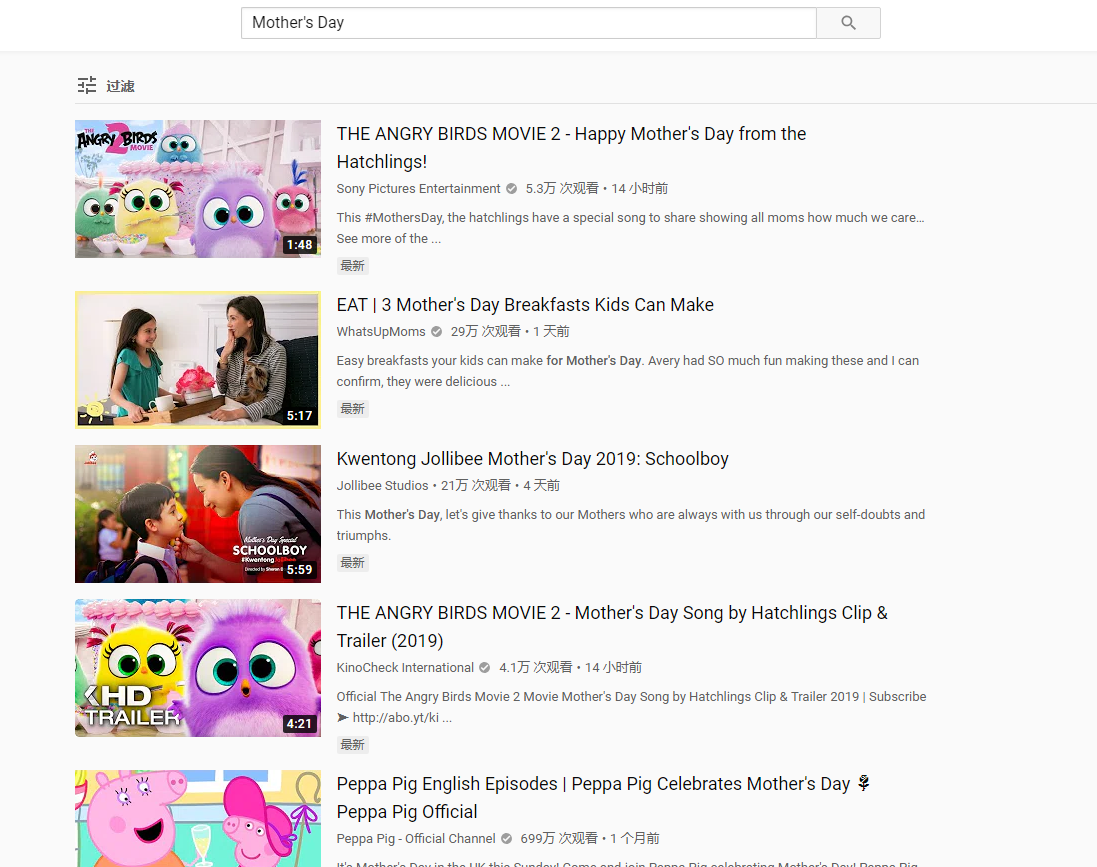Click description 'Easy breakfasts your kids can make'
The width and height of the screenshot is (1097, 867).
tap(628, 371)
